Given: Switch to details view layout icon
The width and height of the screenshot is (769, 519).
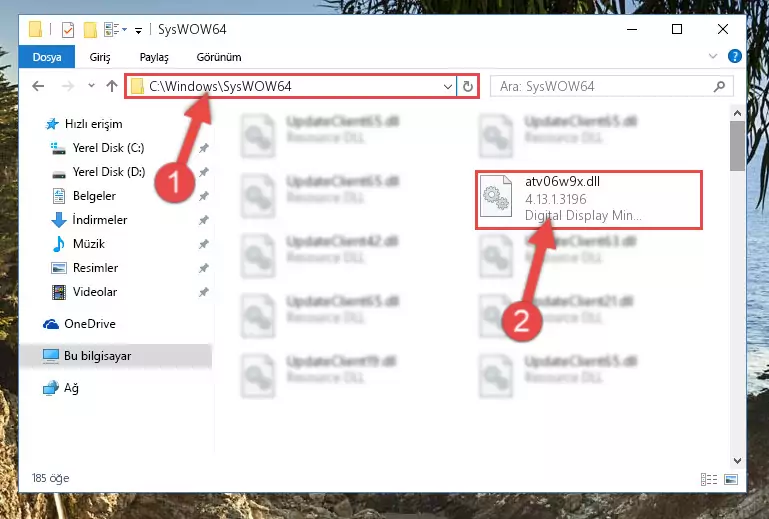Looking at the screenshot, I should point(709,479).
